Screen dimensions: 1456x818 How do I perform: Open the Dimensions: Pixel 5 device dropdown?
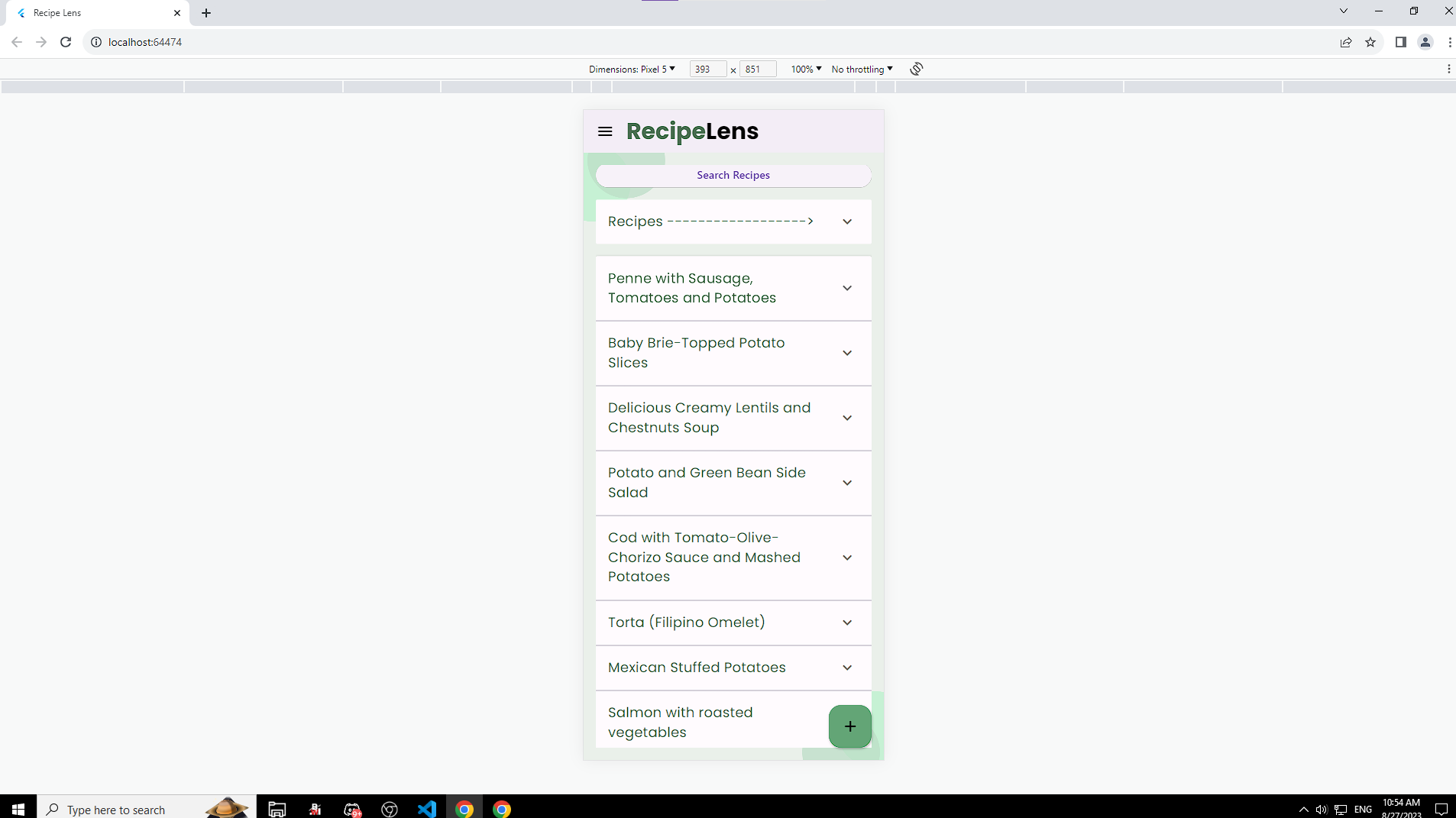click(x=632, y=69)
